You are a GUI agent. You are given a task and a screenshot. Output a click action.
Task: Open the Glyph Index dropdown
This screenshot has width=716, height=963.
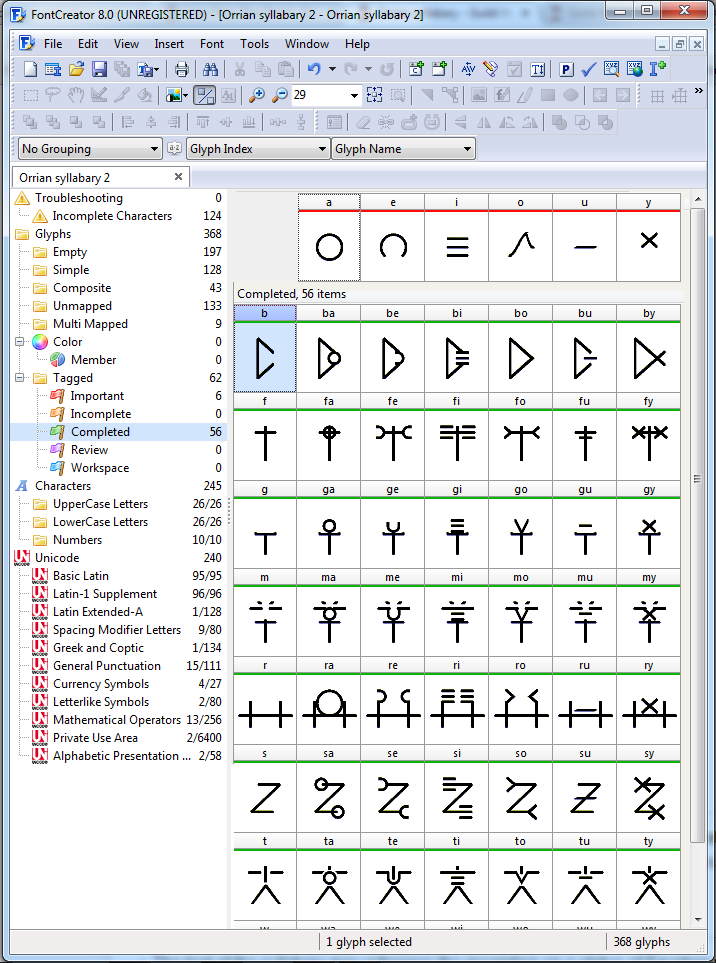pos(258,149)
